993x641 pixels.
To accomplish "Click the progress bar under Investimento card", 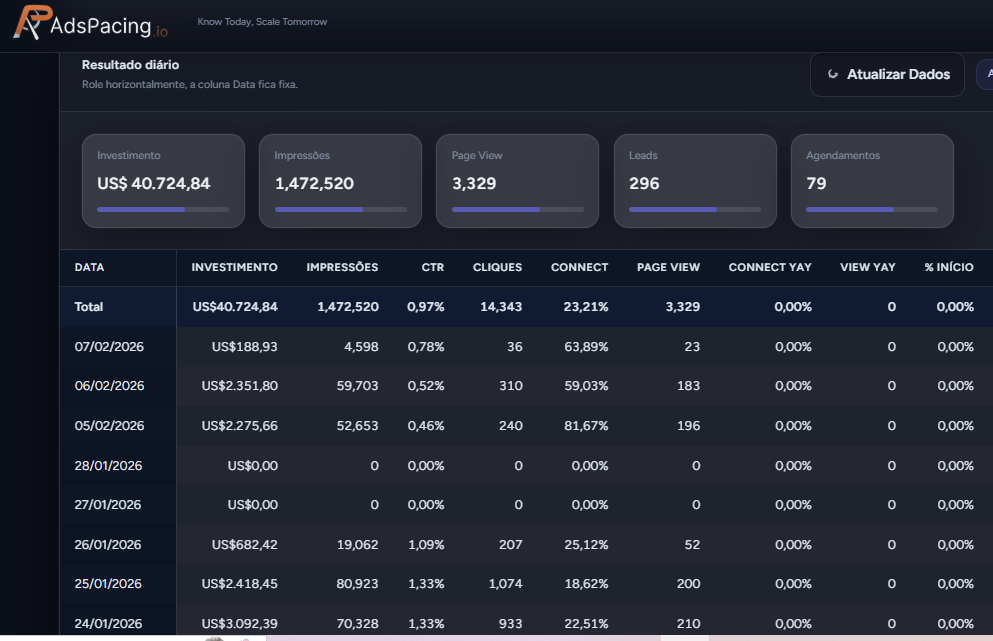I will [163, 209].
